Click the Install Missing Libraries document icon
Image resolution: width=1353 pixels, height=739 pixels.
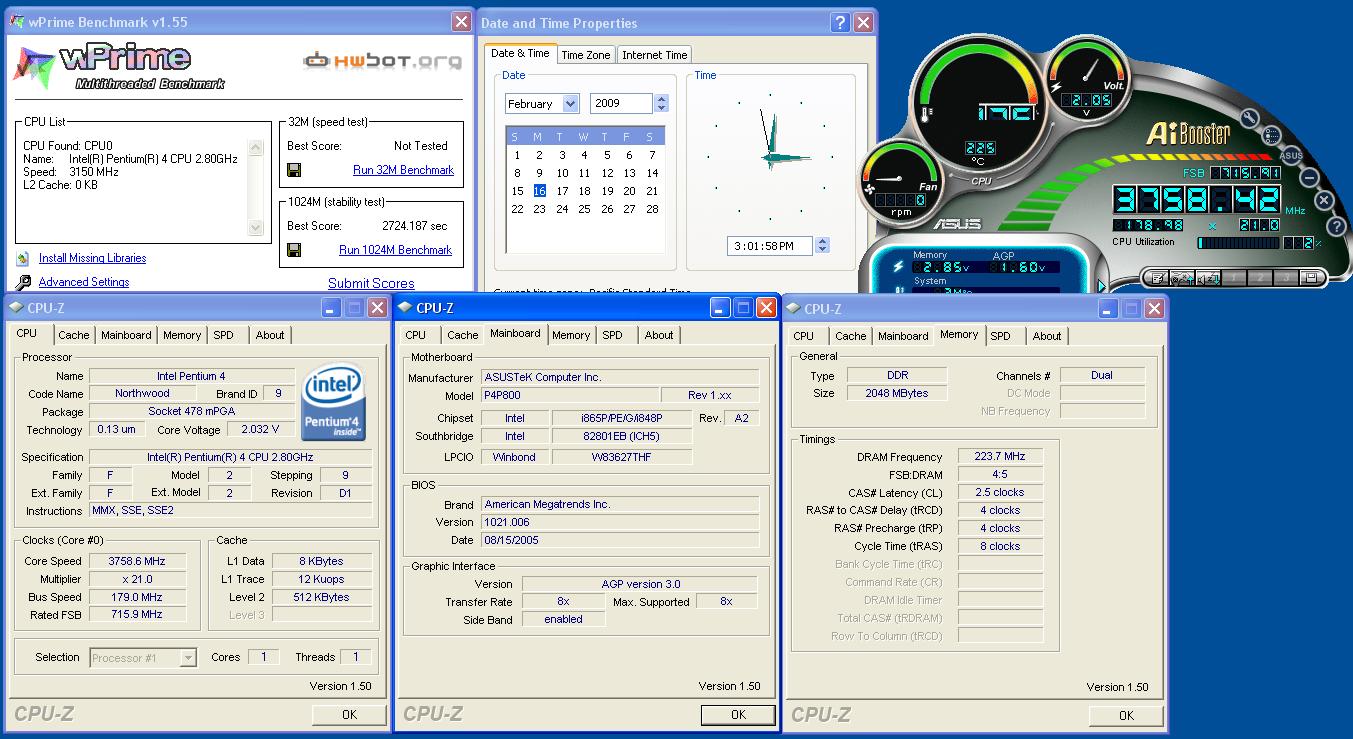[23, 258]
